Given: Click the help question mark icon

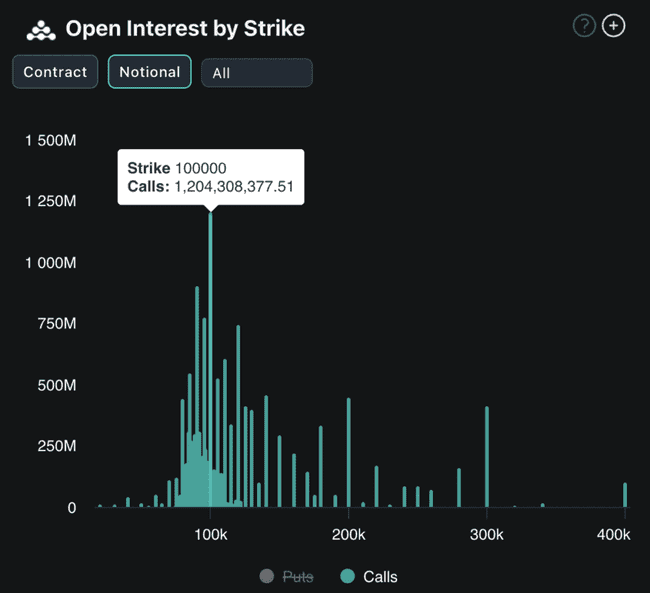Looking at the screenshot, I should coord(584,26).
